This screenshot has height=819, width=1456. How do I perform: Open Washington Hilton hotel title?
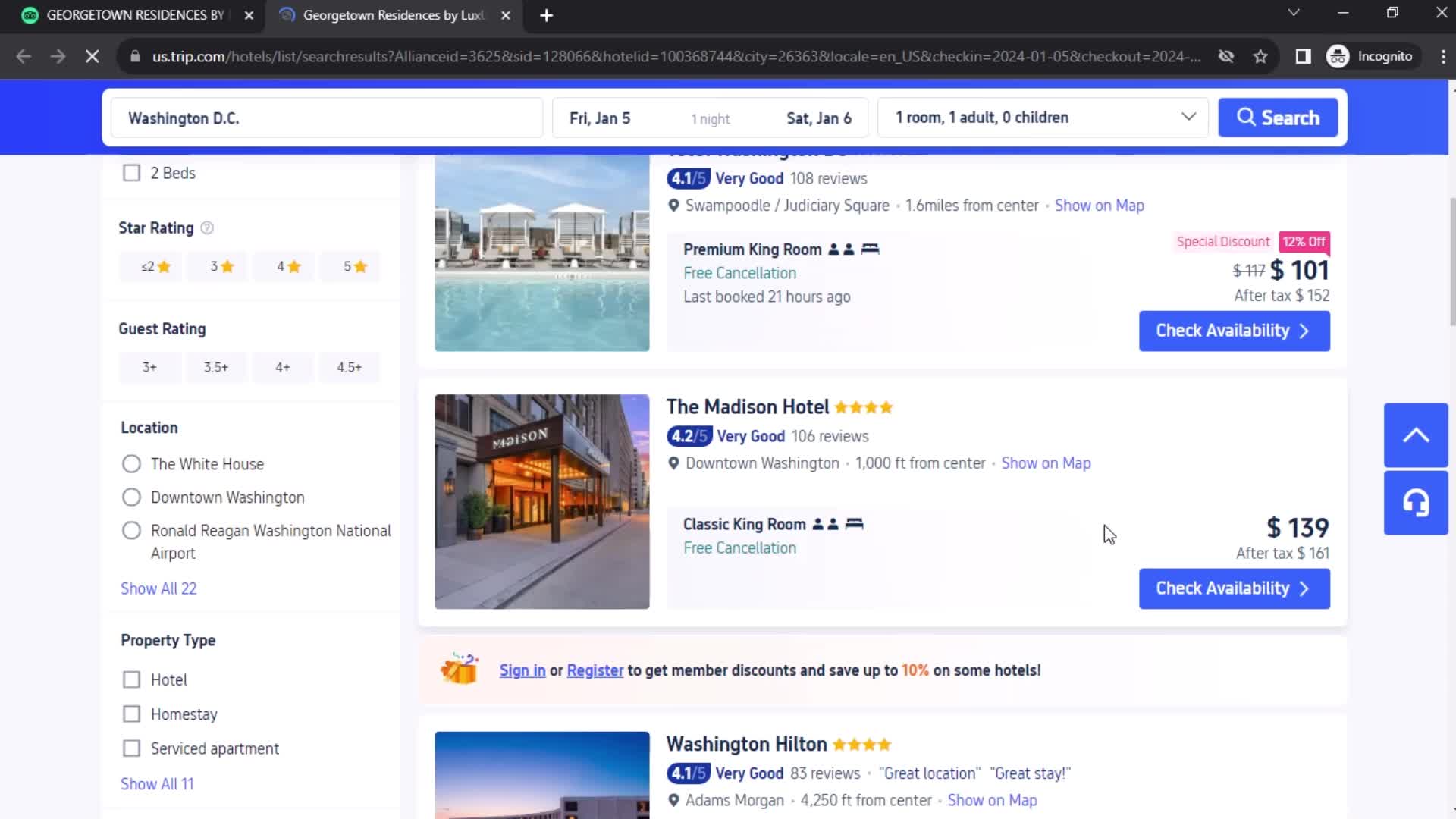tap(746, 744)
